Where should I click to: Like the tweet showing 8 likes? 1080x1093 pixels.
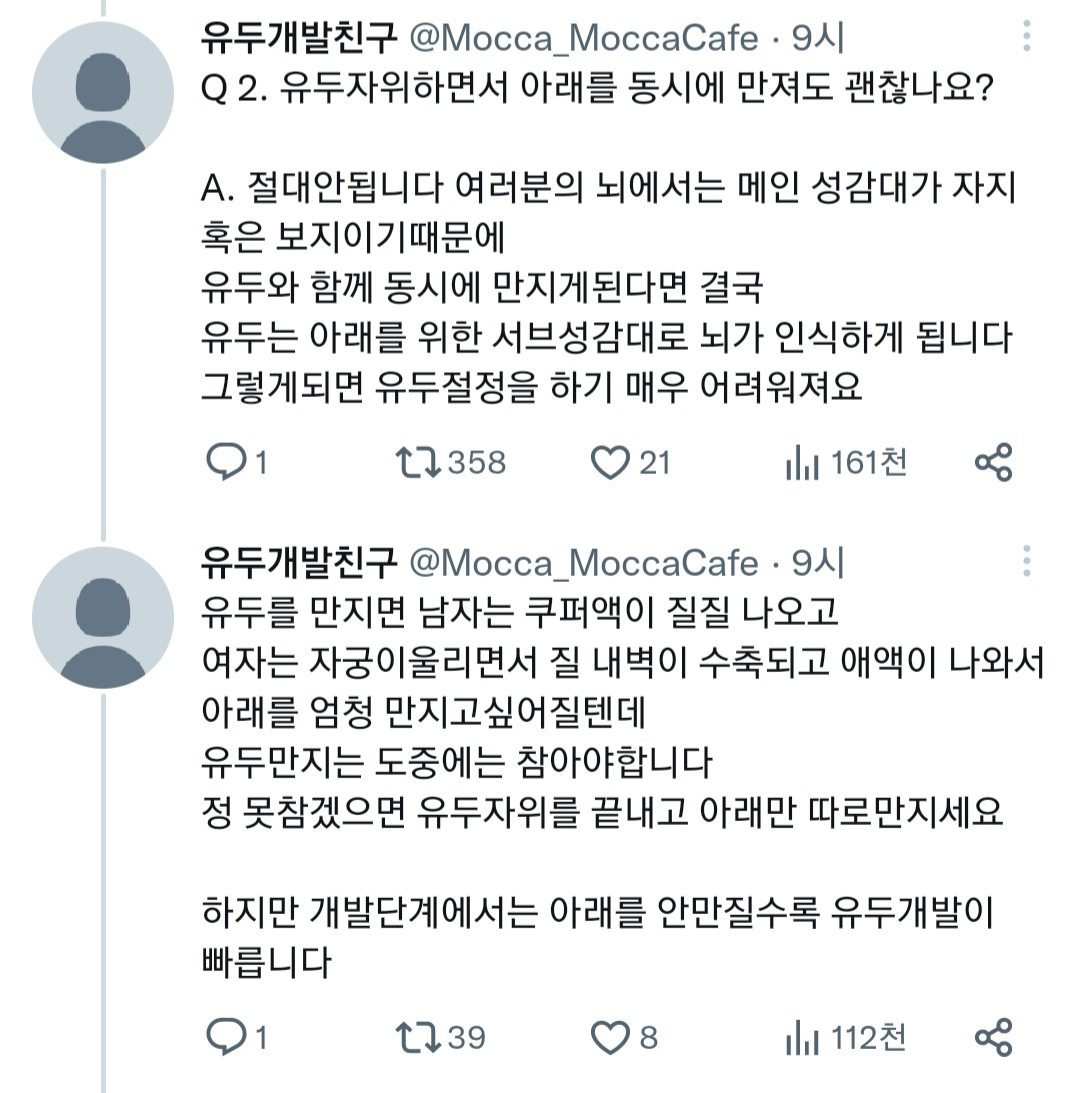(x=609, y=1037)
